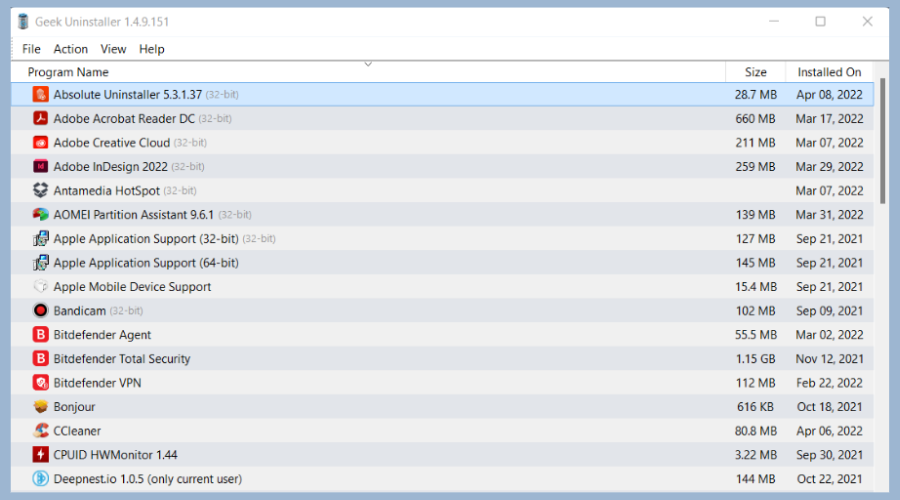Select CPUID HWMonitor 1.44 name
900x500 pixels.
(x=115, y=455)
